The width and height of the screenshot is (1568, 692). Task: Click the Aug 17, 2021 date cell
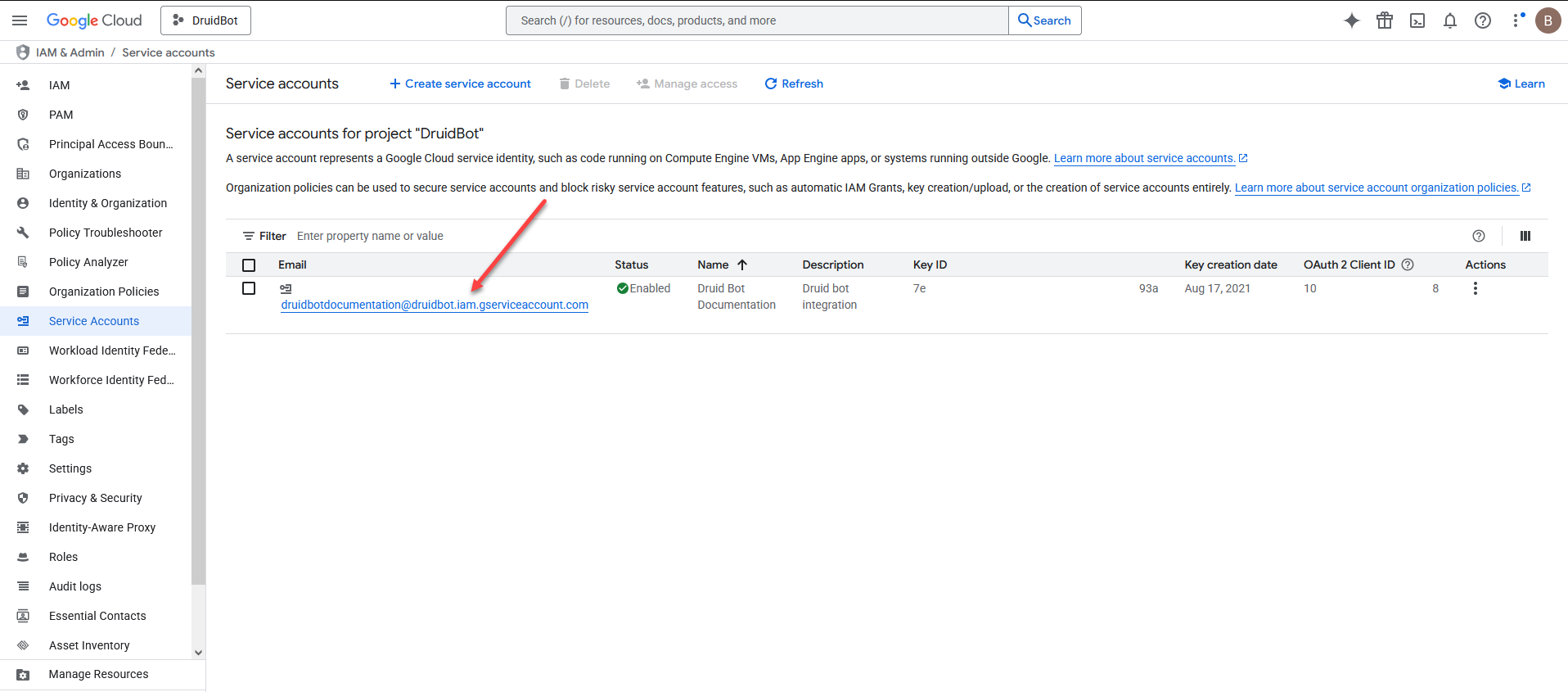tap(1217, 288)
